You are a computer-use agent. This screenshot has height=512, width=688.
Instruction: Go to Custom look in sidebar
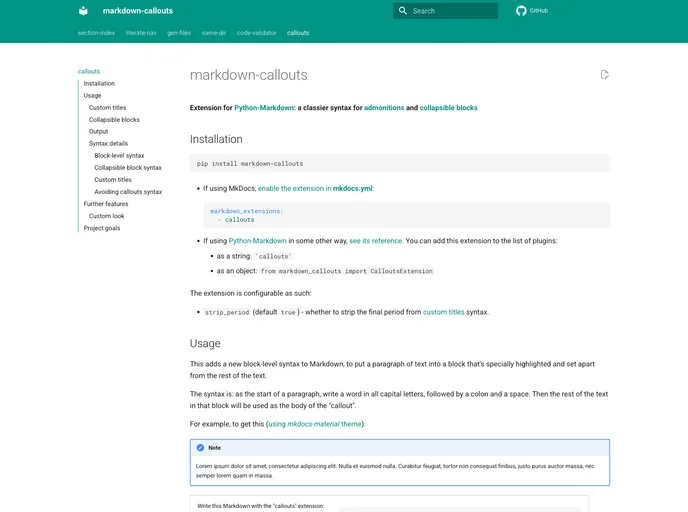tap(107, 216)
